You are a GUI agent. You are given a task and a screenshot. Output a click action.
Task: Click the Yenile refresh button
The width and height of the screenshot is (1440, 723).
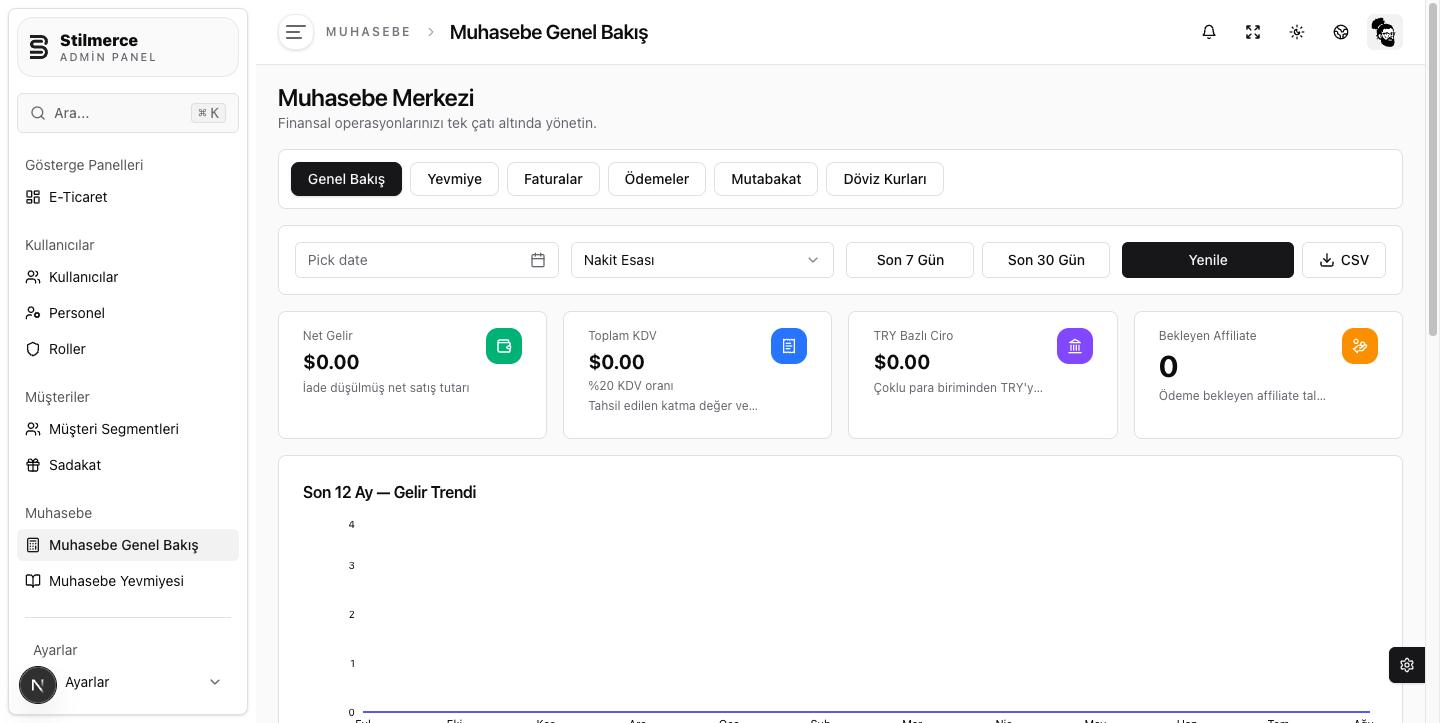[x=1208, y=260]
